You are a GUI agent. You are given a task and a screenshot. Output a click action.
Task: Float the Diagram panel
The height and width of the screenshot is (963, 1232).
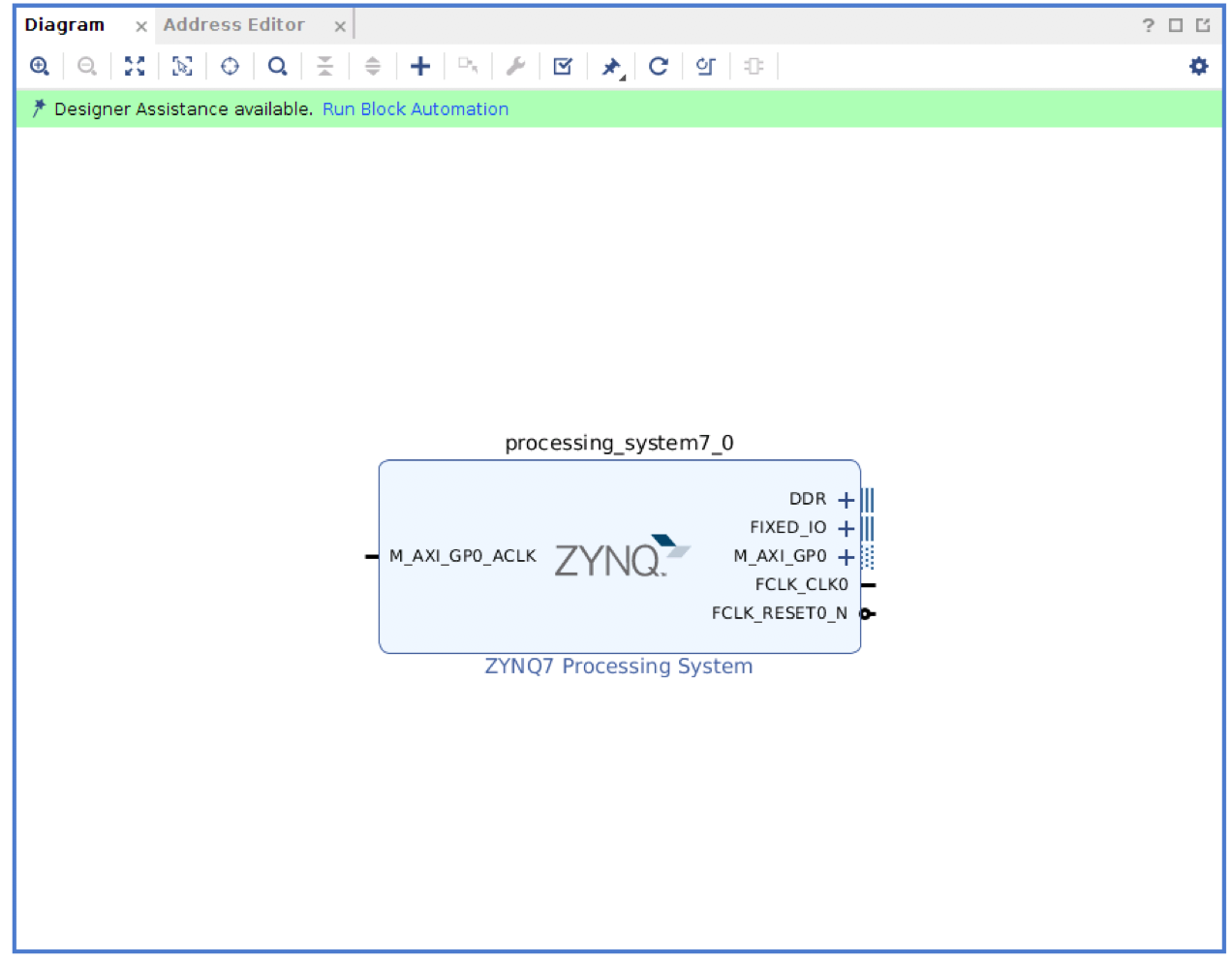tap(1203, 25)
